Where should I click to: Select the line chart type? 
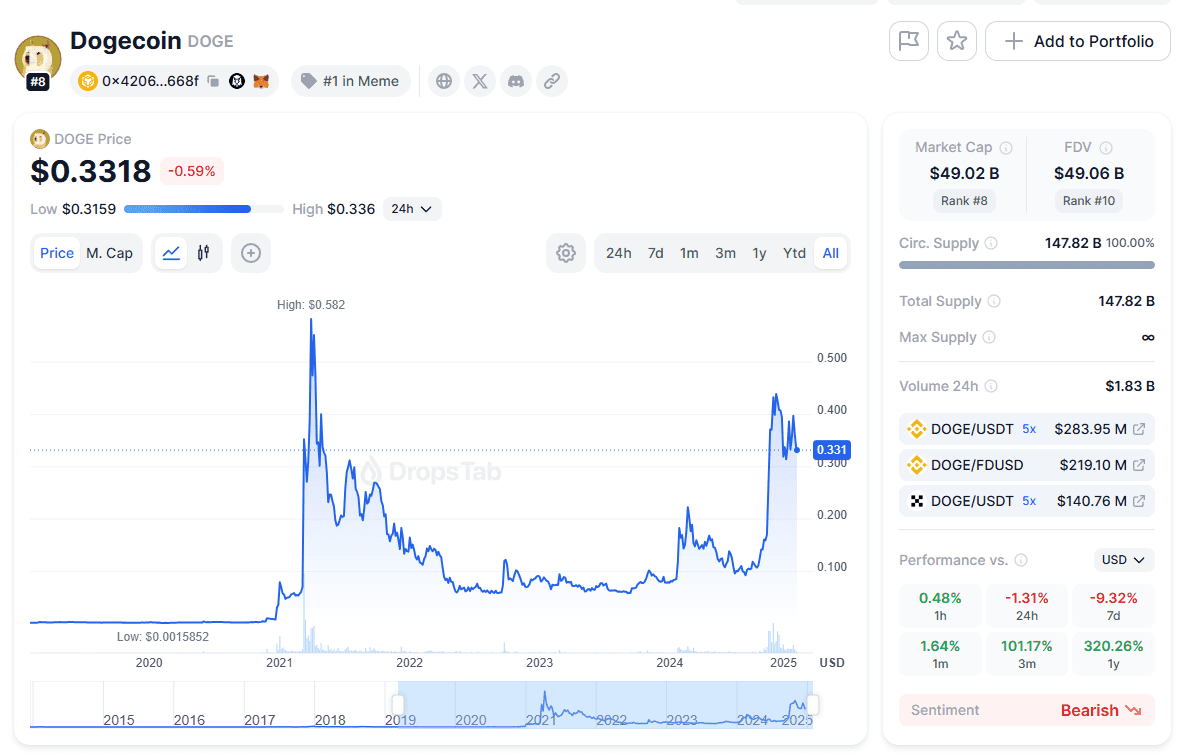pyautogui.click(x=171, y=253)
